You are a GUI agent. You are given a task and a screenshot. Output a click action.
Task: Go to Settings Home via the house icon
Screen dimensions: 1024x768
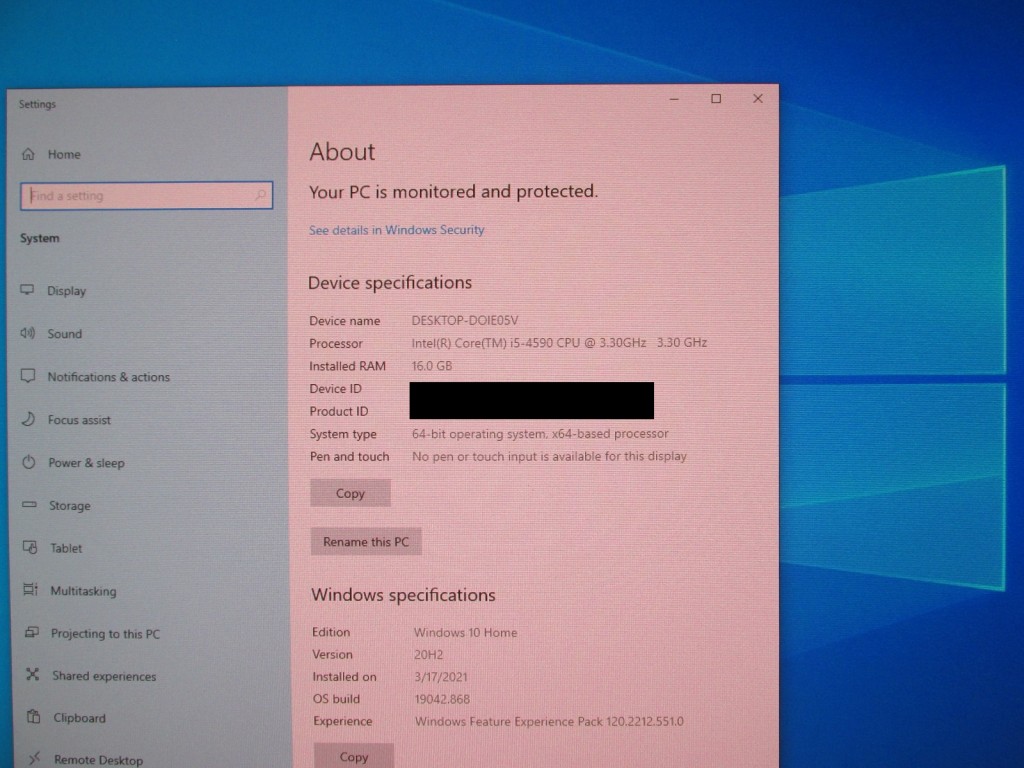pyautogui.click(x=28, y=154)
